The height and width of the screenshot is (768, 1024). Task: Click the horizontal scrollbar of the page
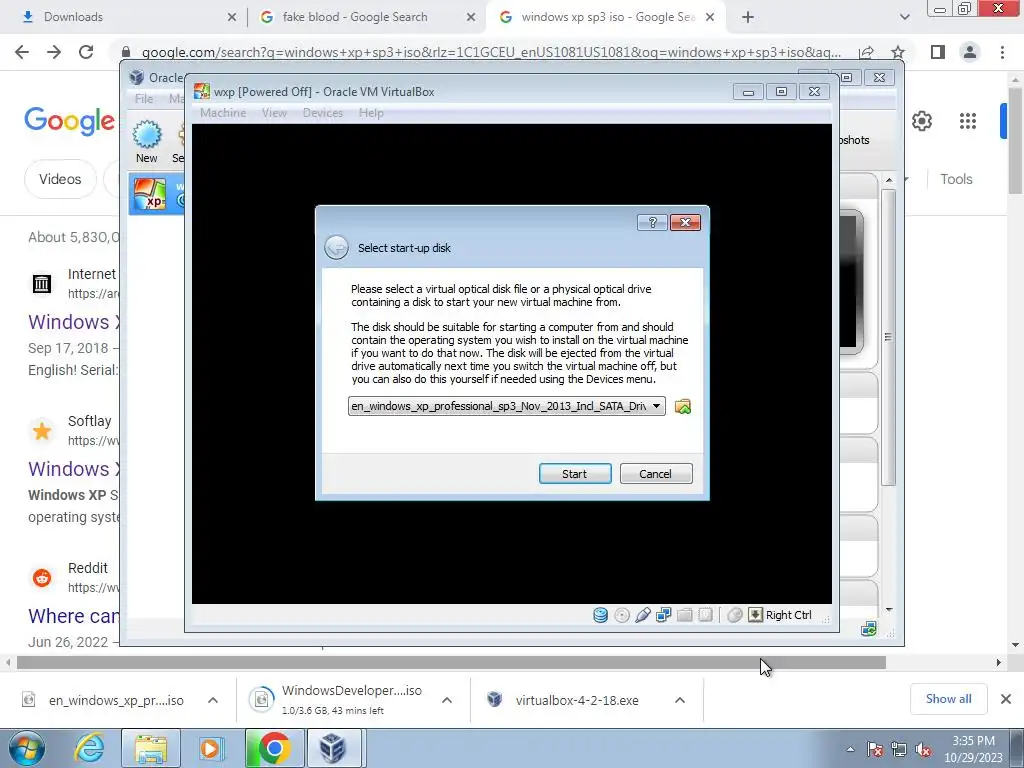(451, 662)
